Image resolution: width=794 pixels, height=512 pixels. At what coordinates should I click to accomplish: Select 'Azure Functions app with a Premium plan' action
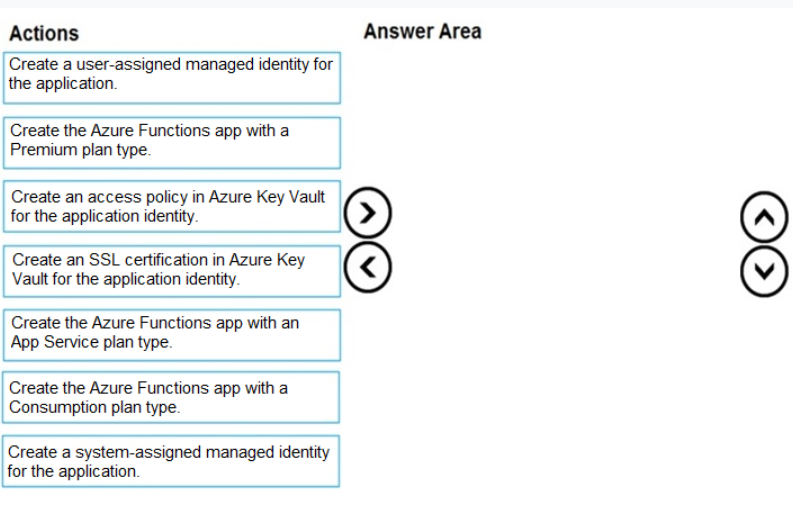point(172,143)
